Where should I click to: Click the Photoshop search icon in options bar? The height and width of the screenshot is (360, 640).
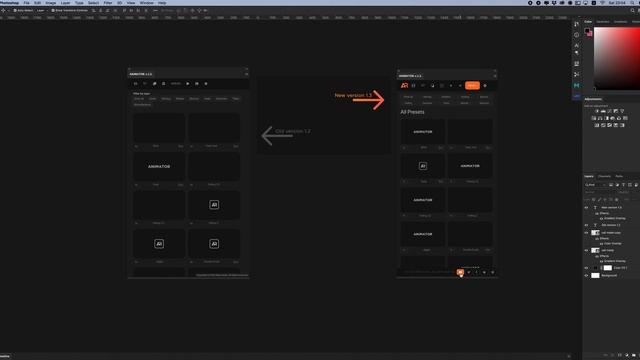point(633,10)
